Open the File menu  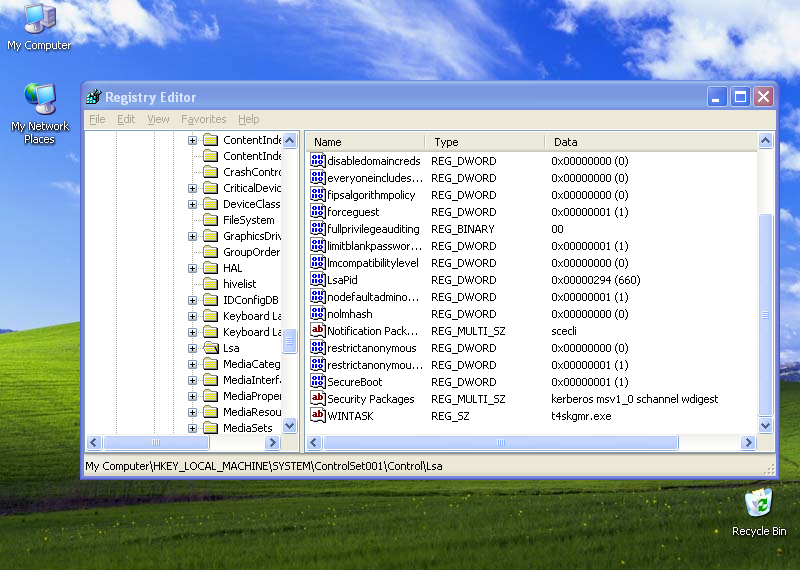pos(97,119)
